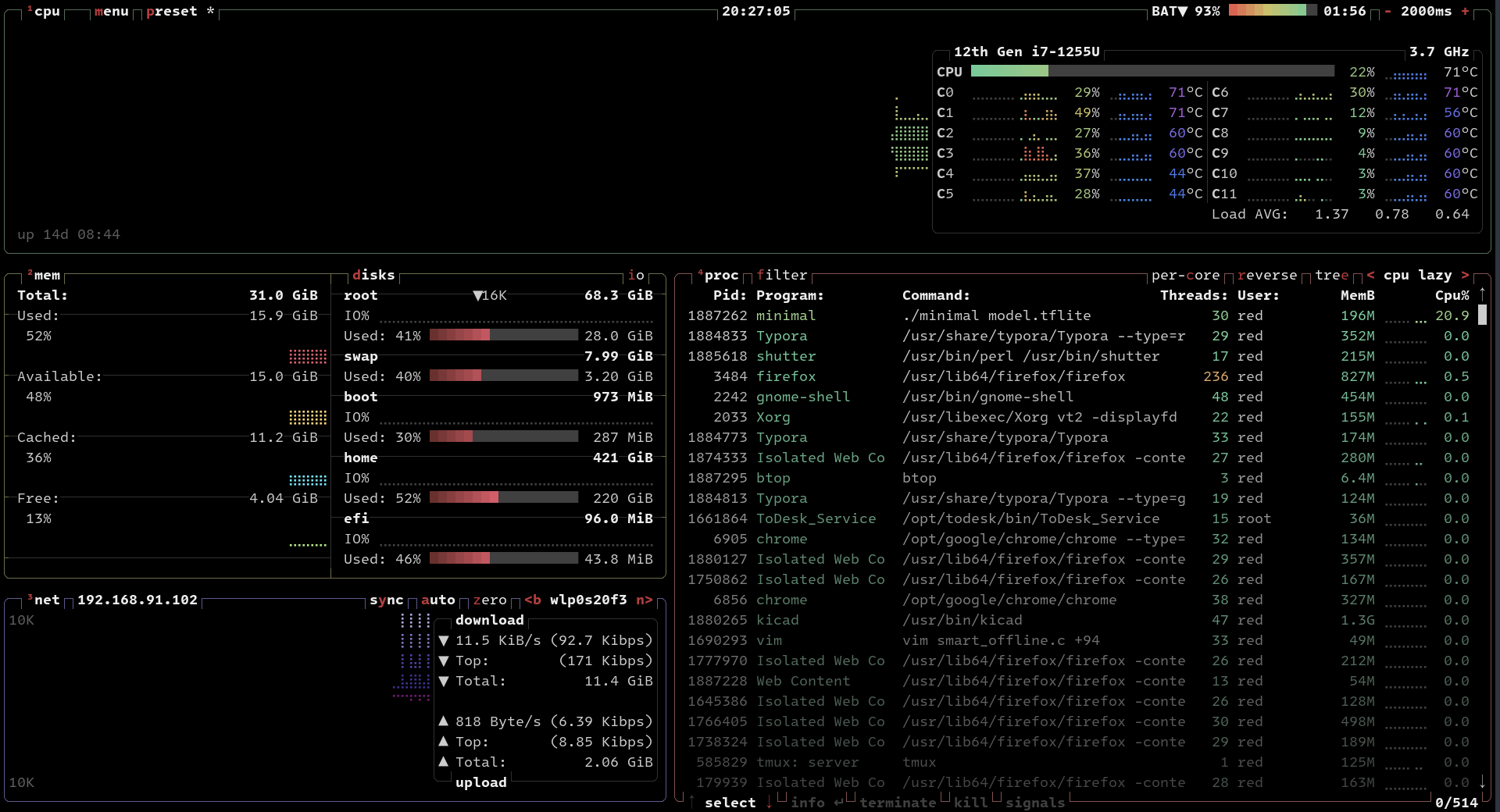1500x812 pixels.
Task: Zero the network totals
Action: [x=489, y=600]
